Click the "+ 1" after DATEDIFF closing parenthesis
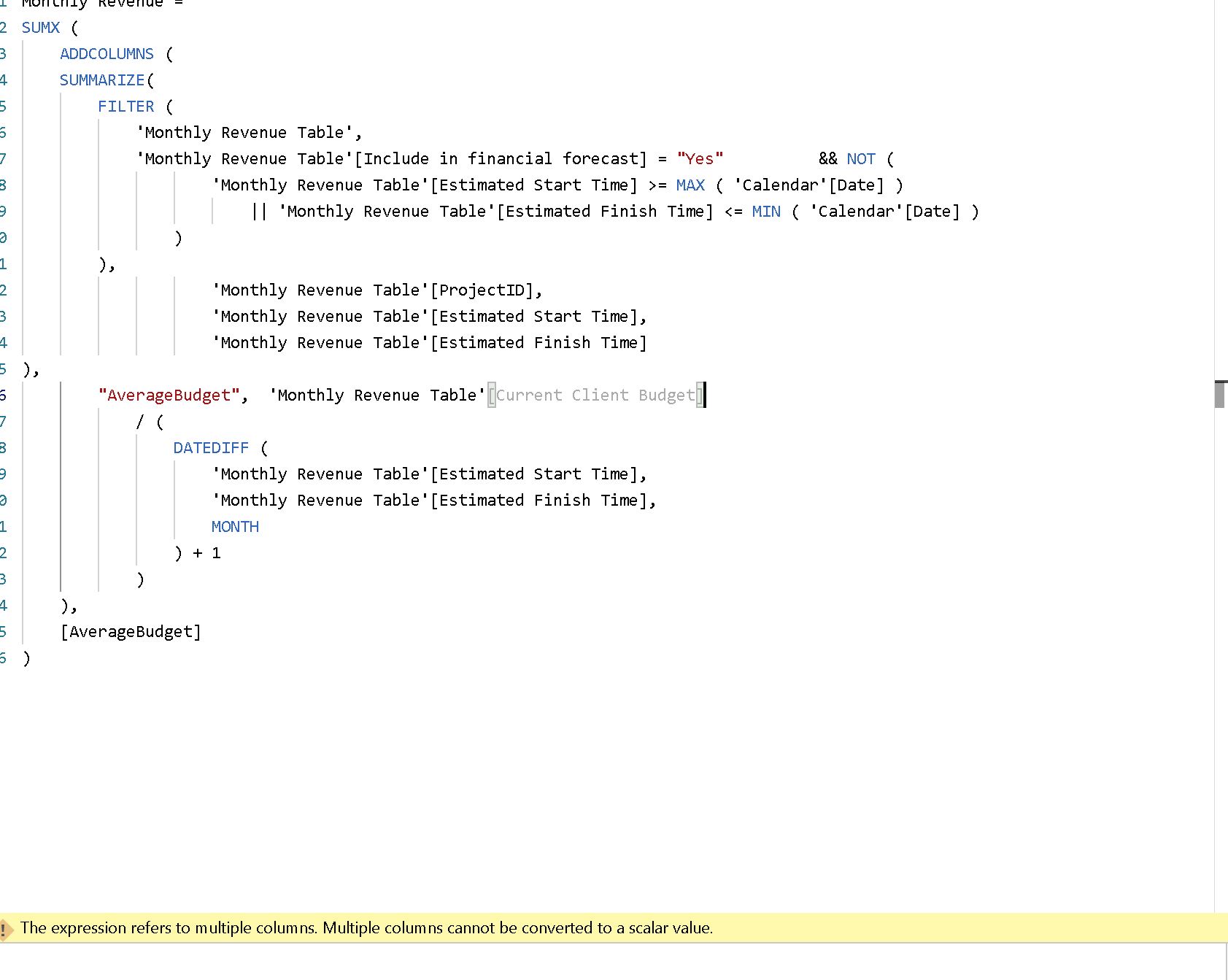1228x980 pixels. coord(206,553)
